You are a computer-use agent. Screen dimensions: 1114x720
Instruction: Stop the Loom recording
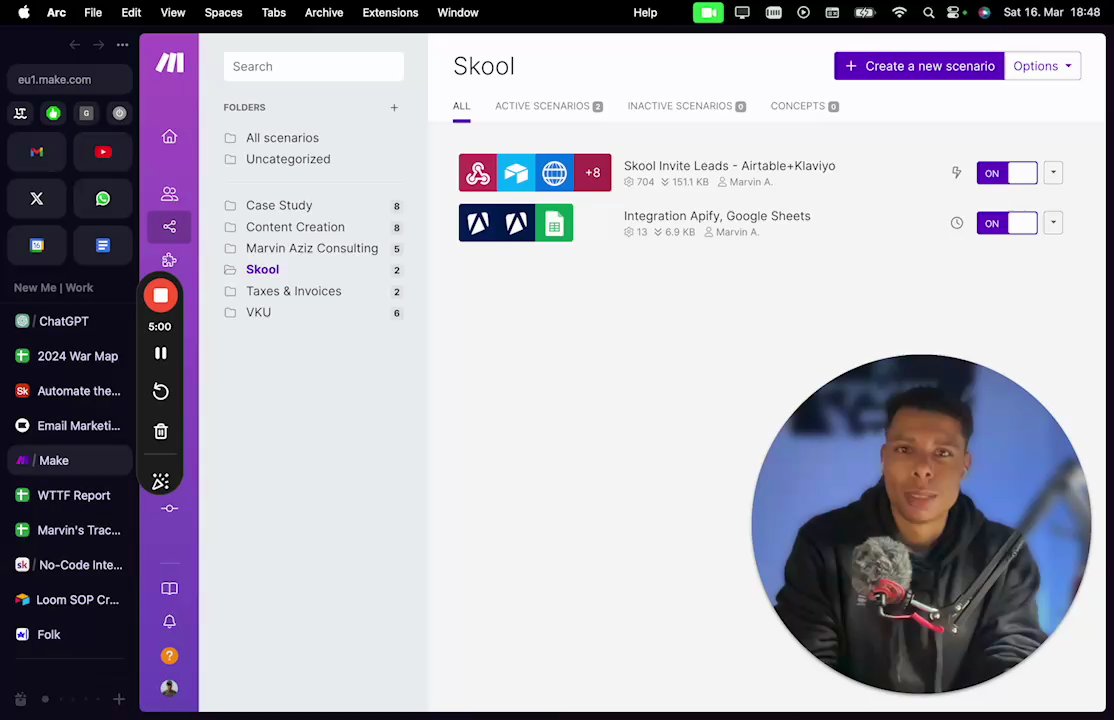[161, 296]
